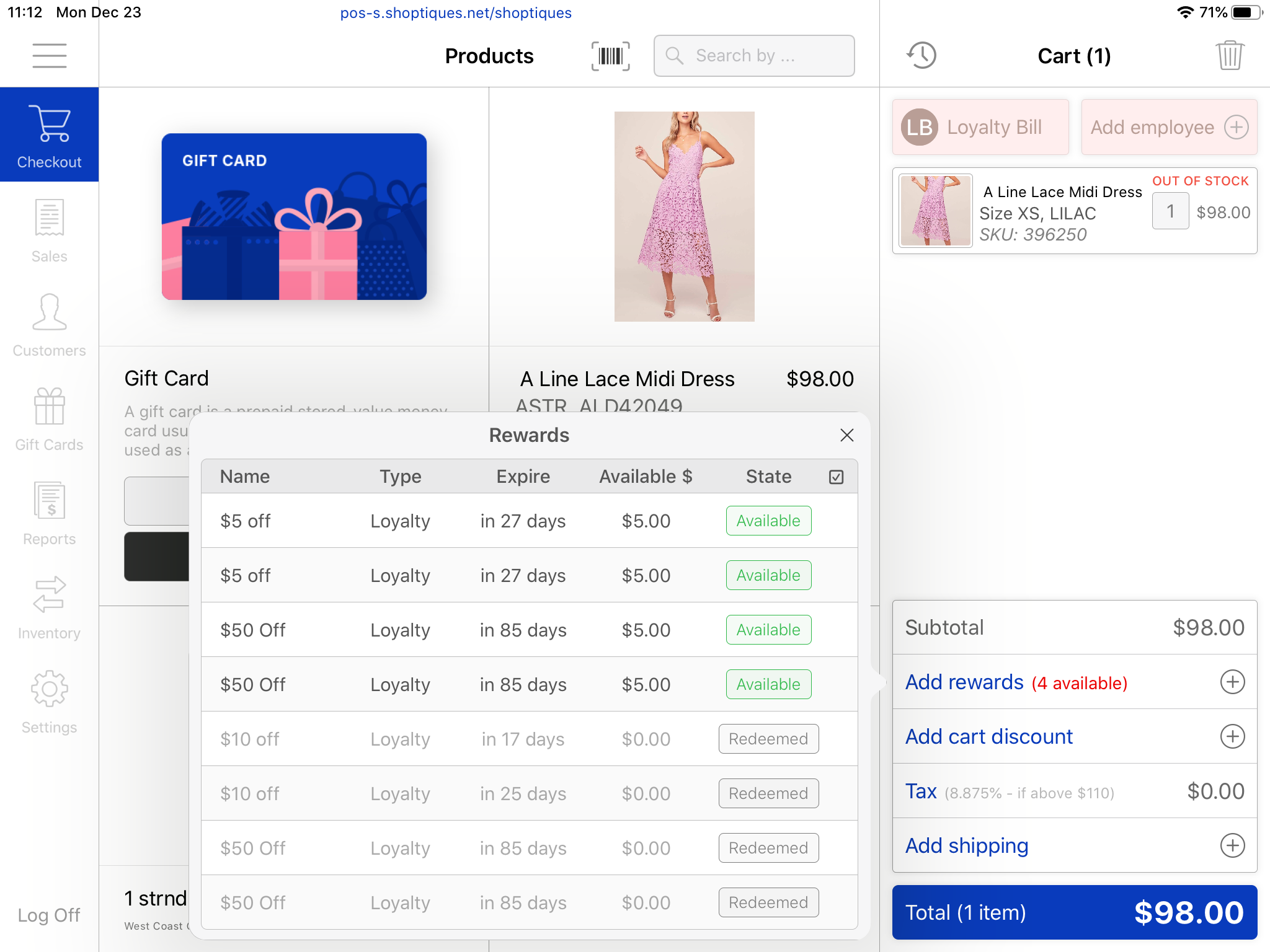This screenshot has height=952, width=1270.
Task: Tap the Available $ column header
Action: (646, 476)
